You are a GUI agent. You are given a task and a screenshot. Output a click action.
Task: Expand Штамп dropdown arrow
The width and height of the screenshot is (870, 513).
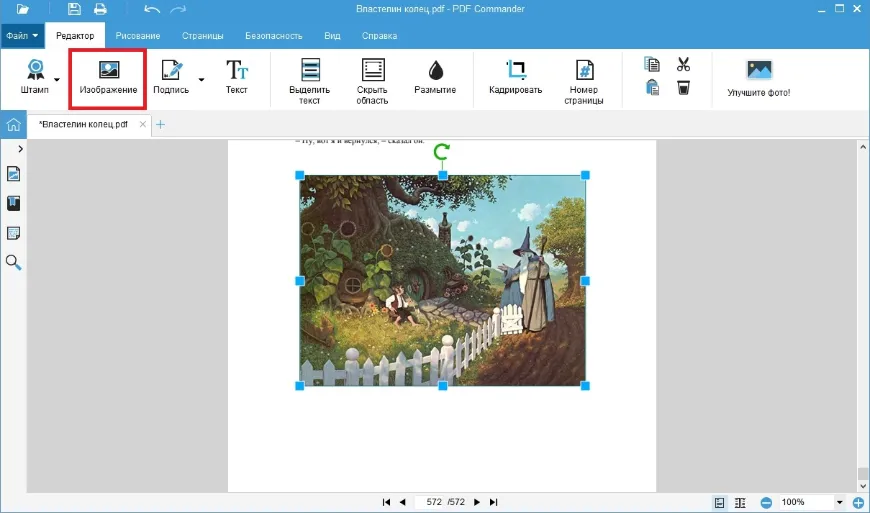click(x=57, y=79)
